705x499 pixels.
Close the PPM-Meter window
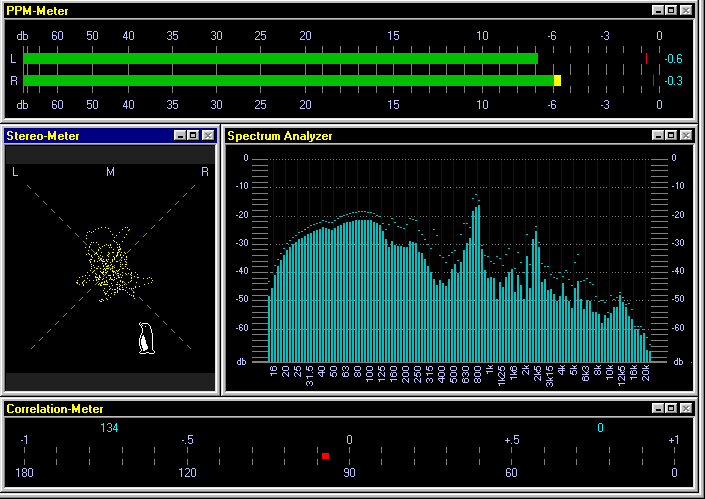point(686,9)
